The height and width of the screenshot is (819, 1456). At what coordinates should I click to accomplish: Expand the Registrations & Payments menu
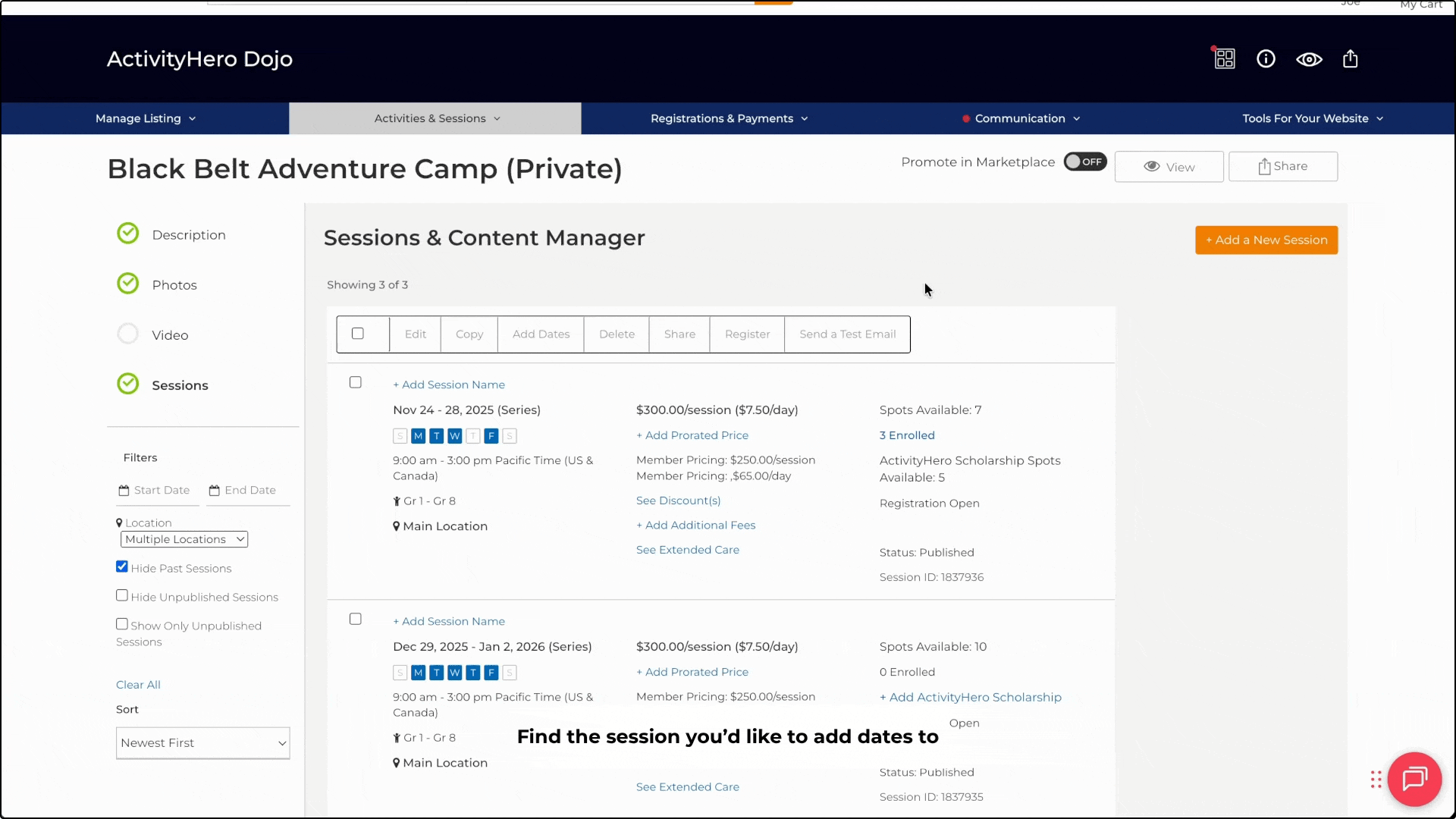729,119
